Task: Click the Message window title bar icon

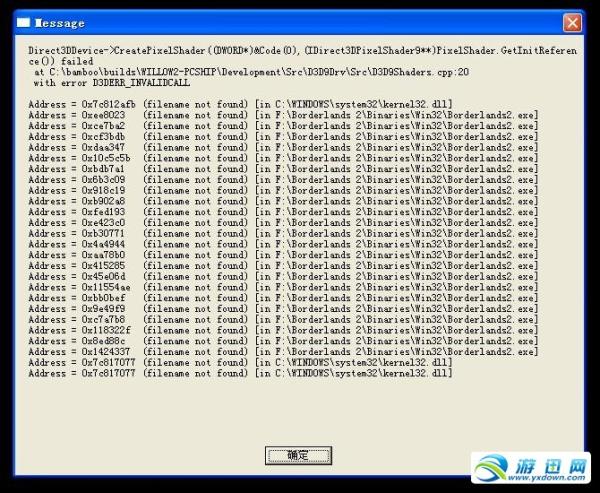Action: [x=23, y=23]
